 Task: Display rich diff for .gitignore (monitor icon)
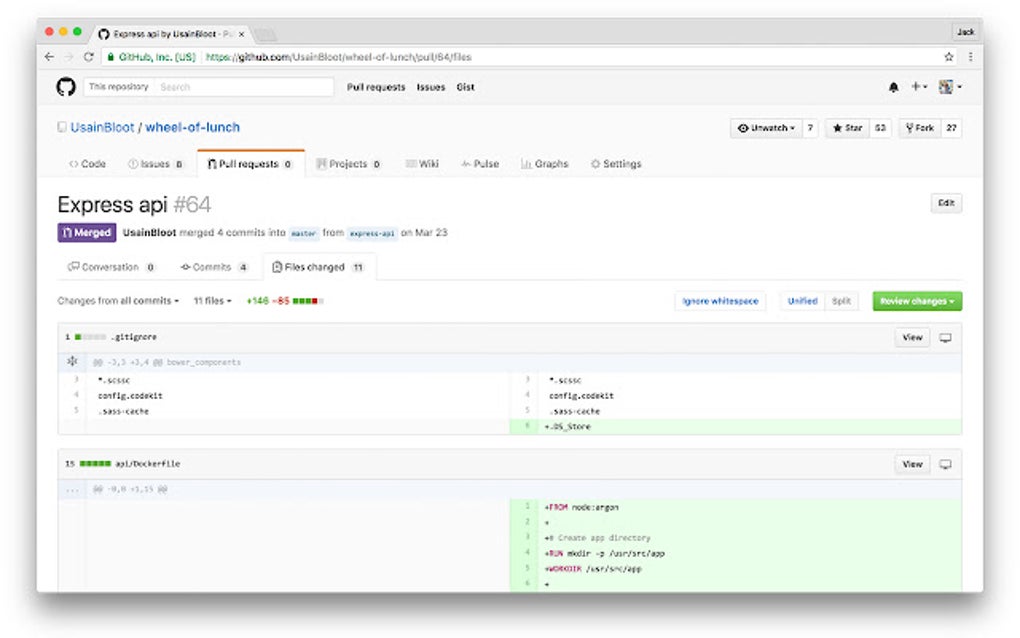(943, 337)
